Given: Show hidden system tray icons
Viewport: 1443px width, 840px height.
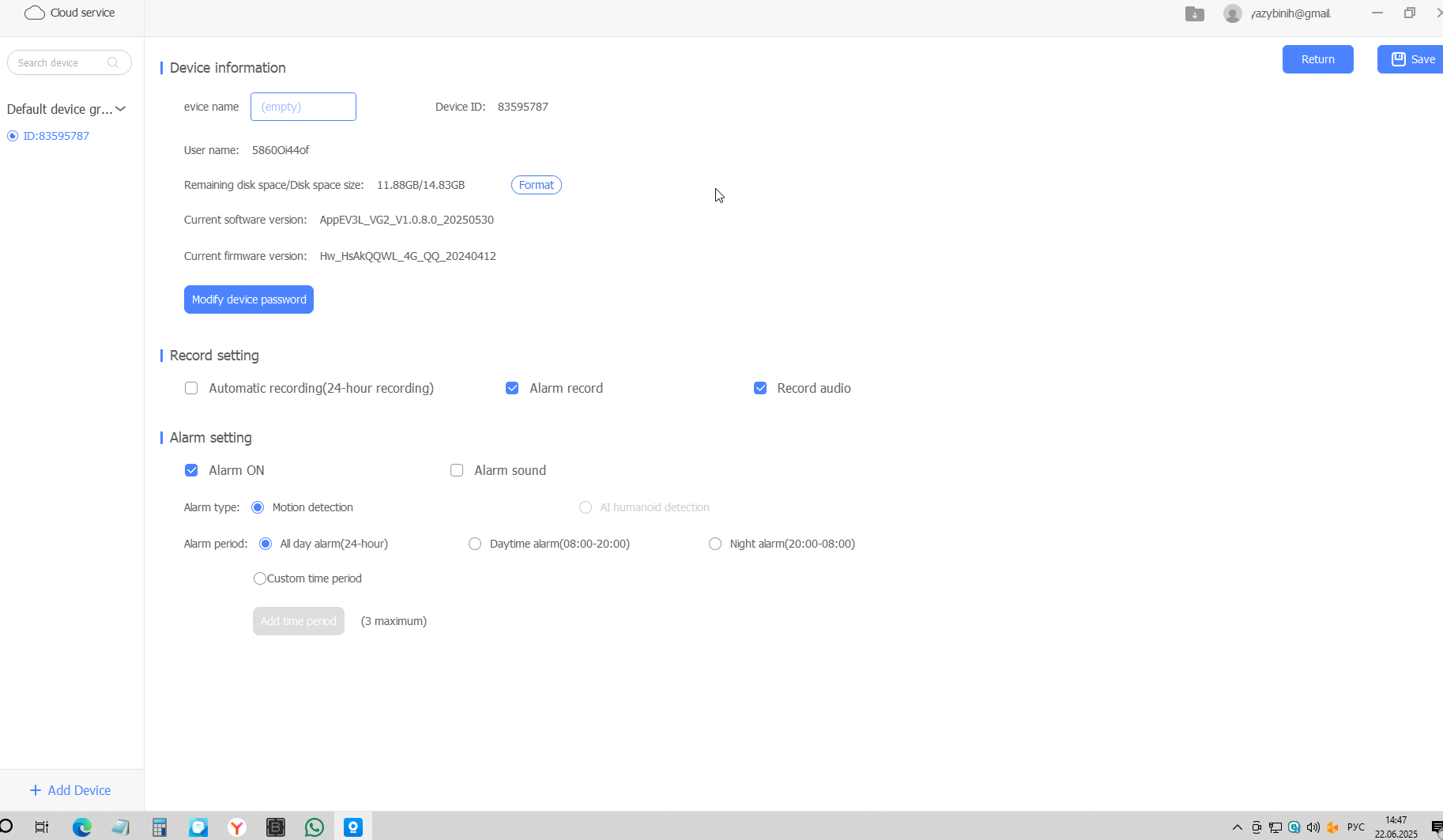Looking at the screenshot, I should pyautogui.click(x=1238, y=827).
